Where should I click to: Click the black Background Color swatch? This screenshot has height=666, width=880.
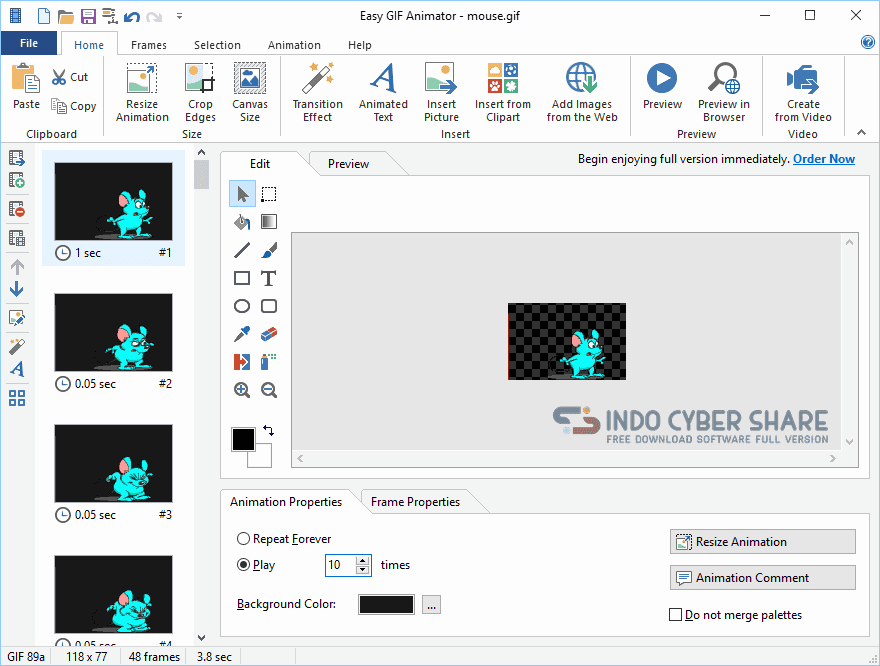[386, 605]
